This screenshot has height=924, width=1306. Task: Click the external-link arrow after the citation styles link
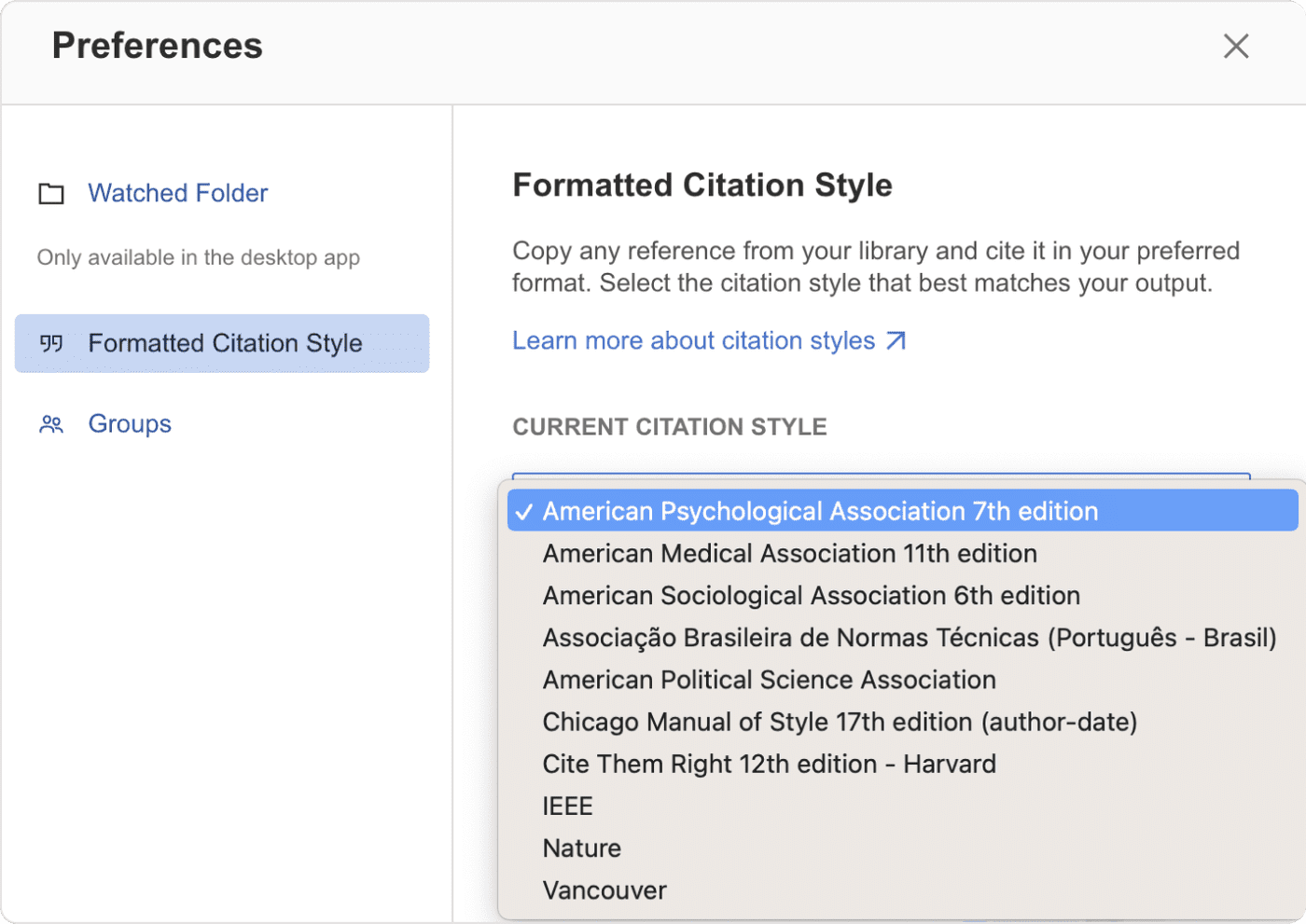click(896, 341)
